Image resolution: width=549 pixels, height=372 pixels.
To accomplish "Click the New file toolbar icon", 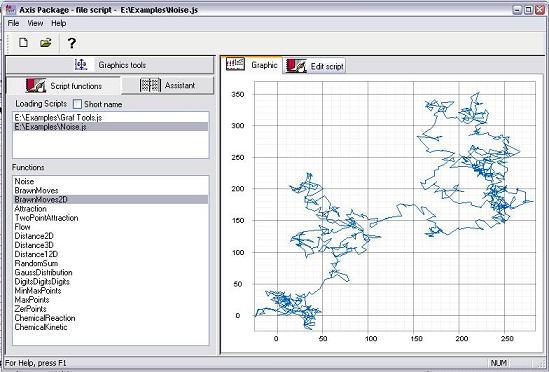I will [23, 43].
